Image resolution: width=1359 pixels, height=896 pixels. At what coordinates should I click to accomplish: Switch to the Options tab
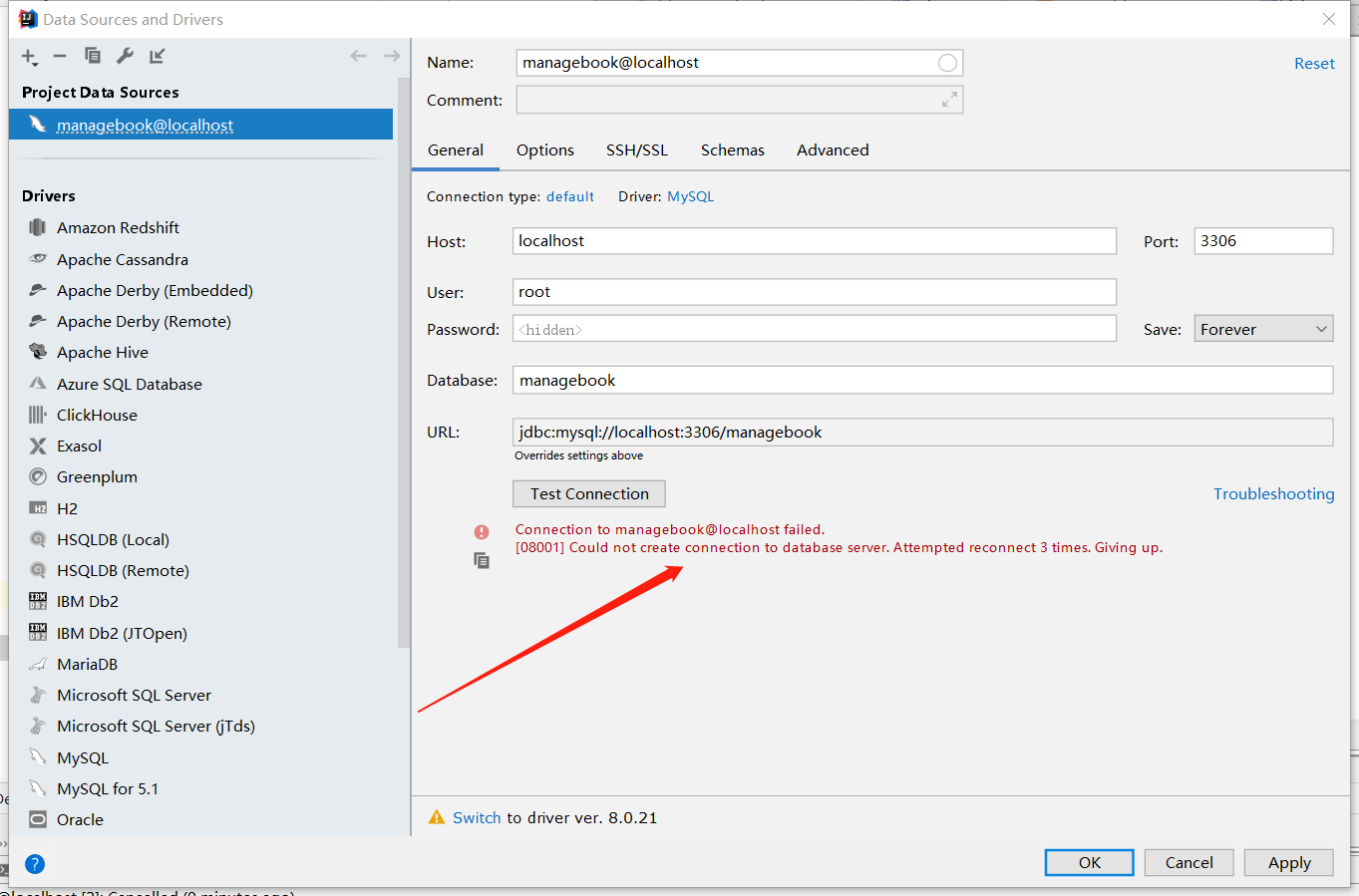(545, 149)
